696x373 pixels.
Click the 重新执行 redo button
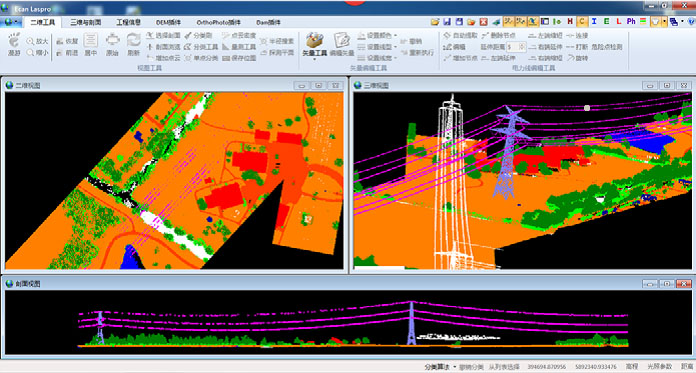point(417,52)
